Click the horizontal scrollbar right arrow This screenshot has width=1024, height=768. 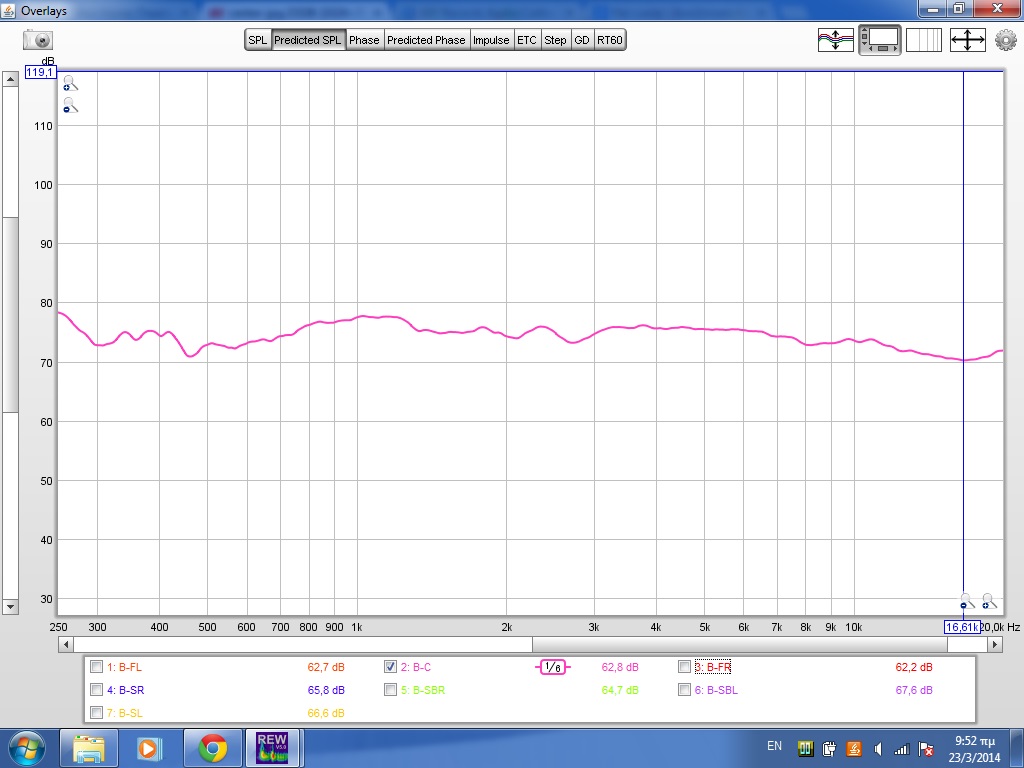coord(994,645)
